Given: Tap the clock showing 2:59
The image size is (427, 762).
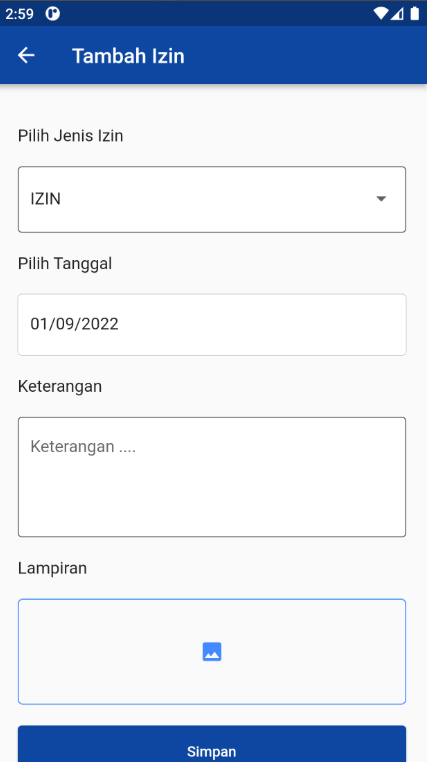Looking at the screenshot, I should point(19,14).
